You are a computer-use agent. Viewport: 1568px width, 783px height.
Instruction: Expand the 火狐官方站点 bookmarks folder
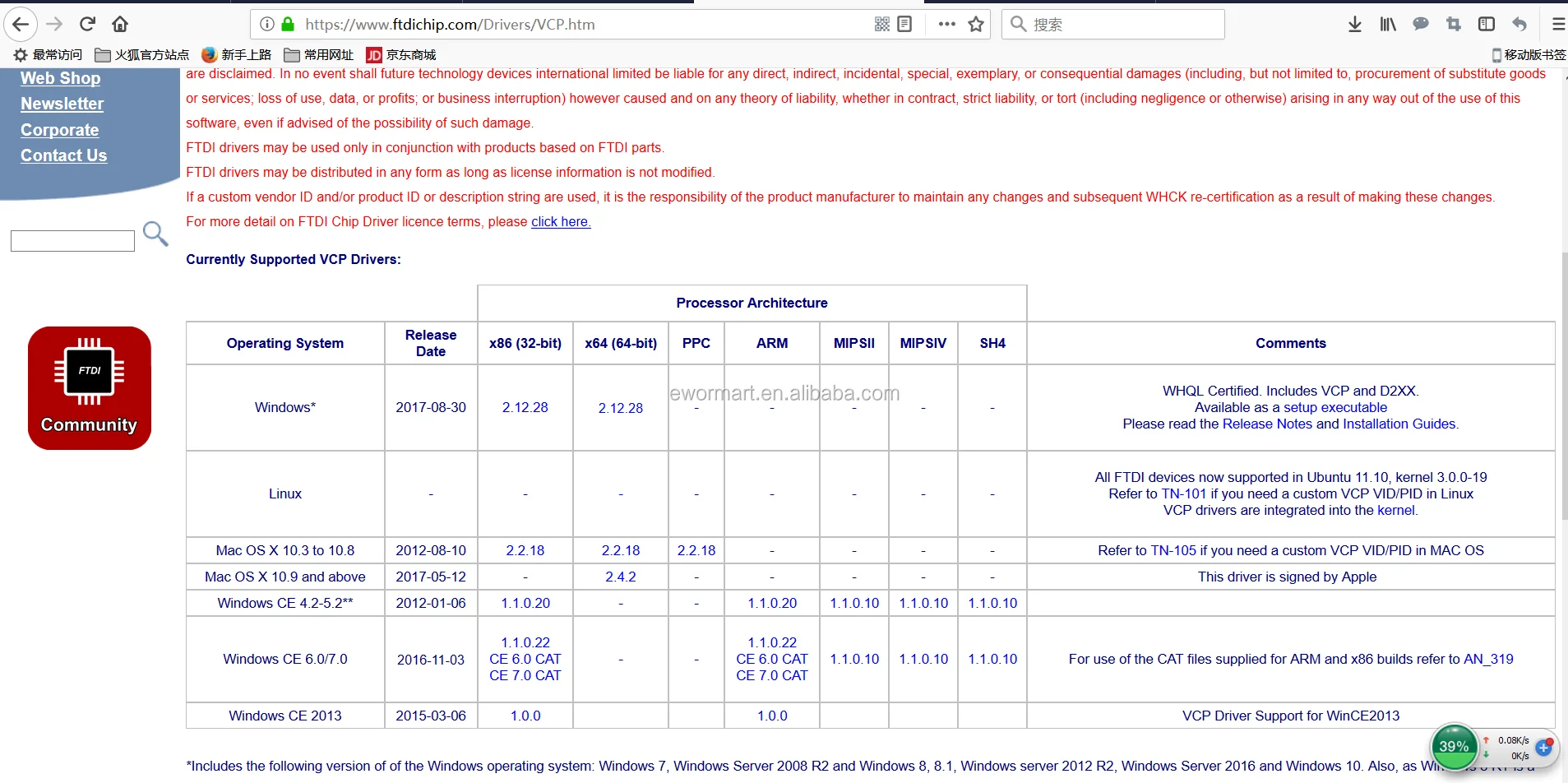(142, 55)
